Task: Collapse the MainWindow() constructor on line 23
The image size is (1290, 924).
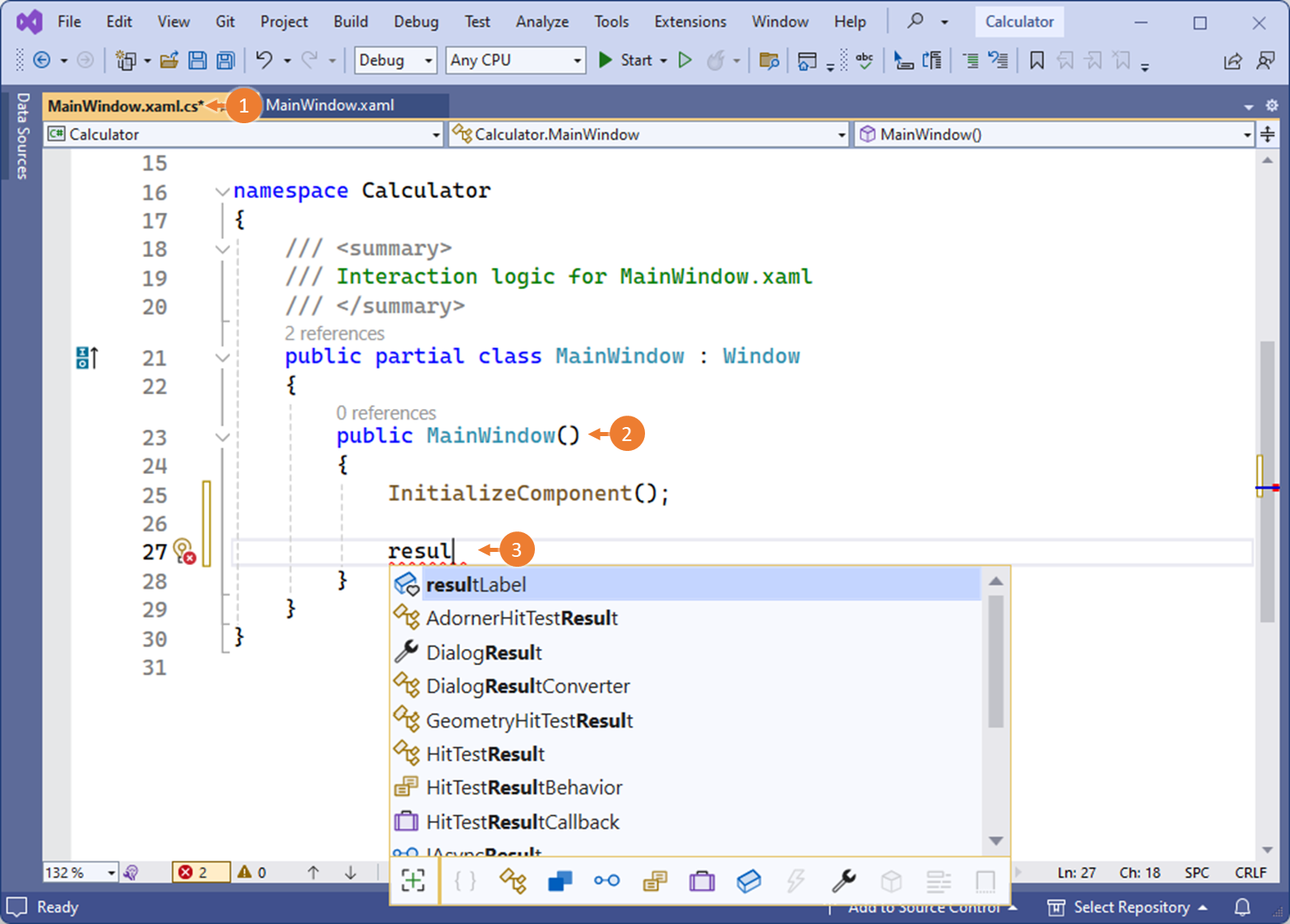Action: [222, 437]
